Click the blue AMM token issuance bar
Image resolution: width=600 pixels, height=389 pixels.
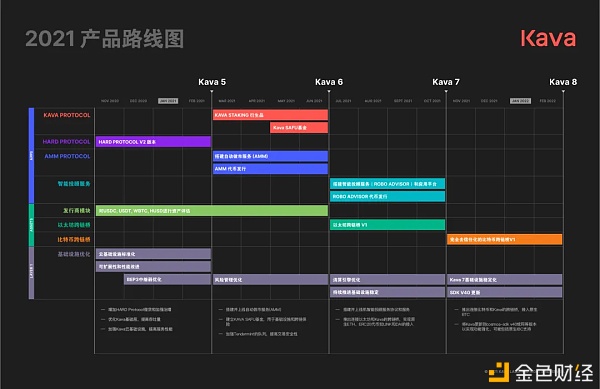[x=270, y=169]
